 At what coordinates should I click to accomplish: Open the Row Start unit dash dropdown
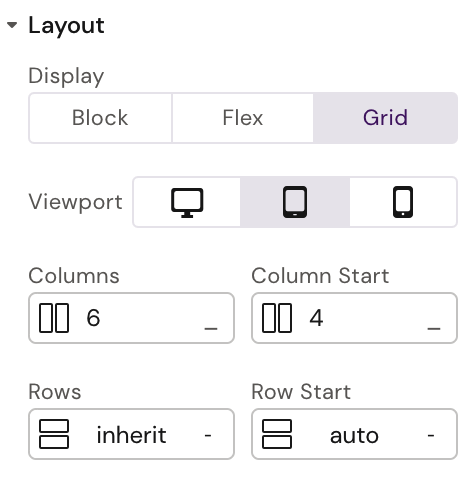point(431,435)
